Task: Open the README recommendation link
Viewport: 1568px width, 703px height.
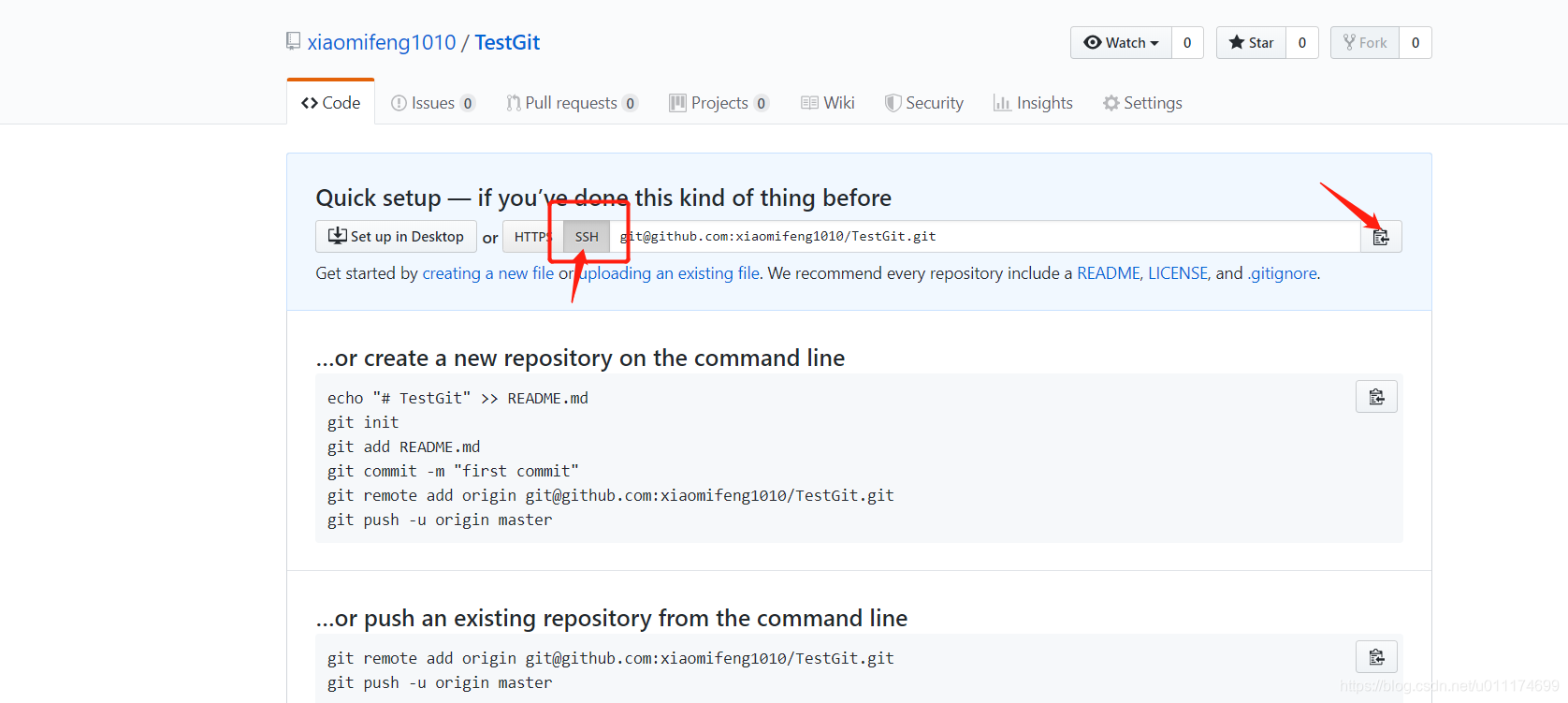Action: 1109,273
